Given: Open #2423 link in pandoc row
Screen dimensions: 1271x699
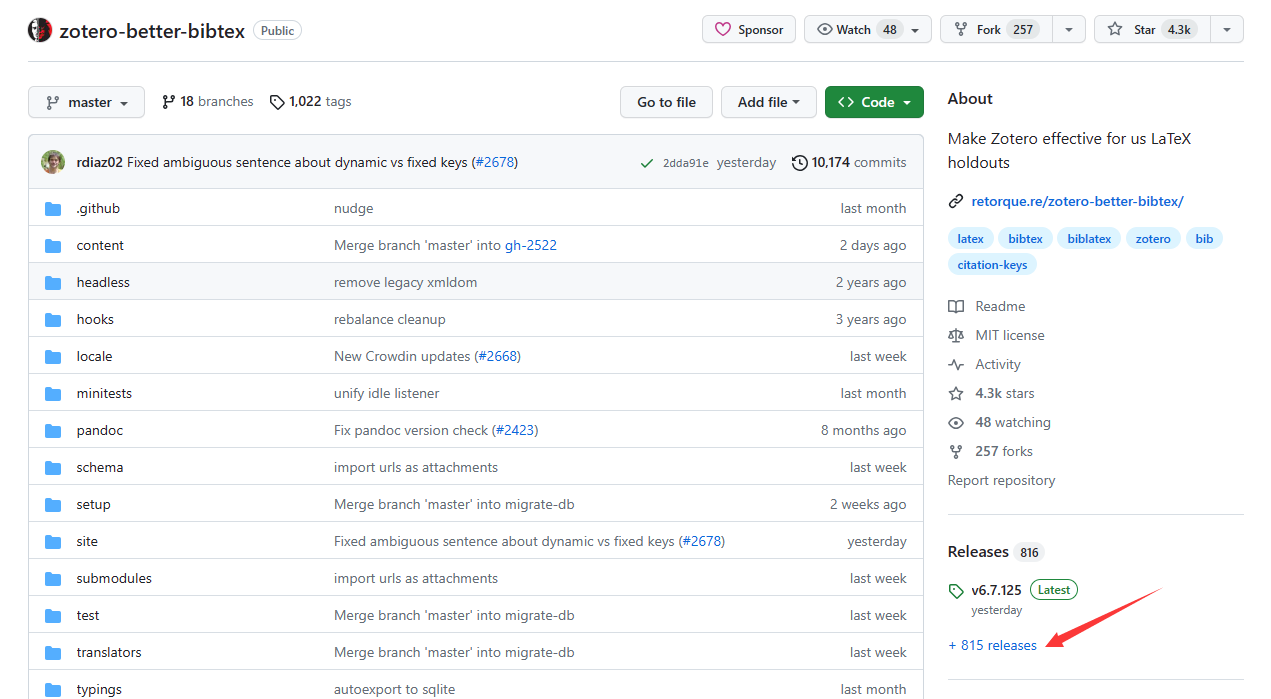Looking at the screenshot, I should coord(515,431).
